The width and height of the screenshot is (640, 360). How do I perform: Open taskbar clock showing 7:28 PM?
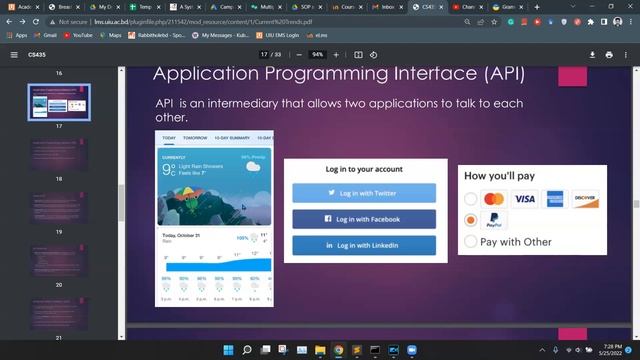click(610, 350)
